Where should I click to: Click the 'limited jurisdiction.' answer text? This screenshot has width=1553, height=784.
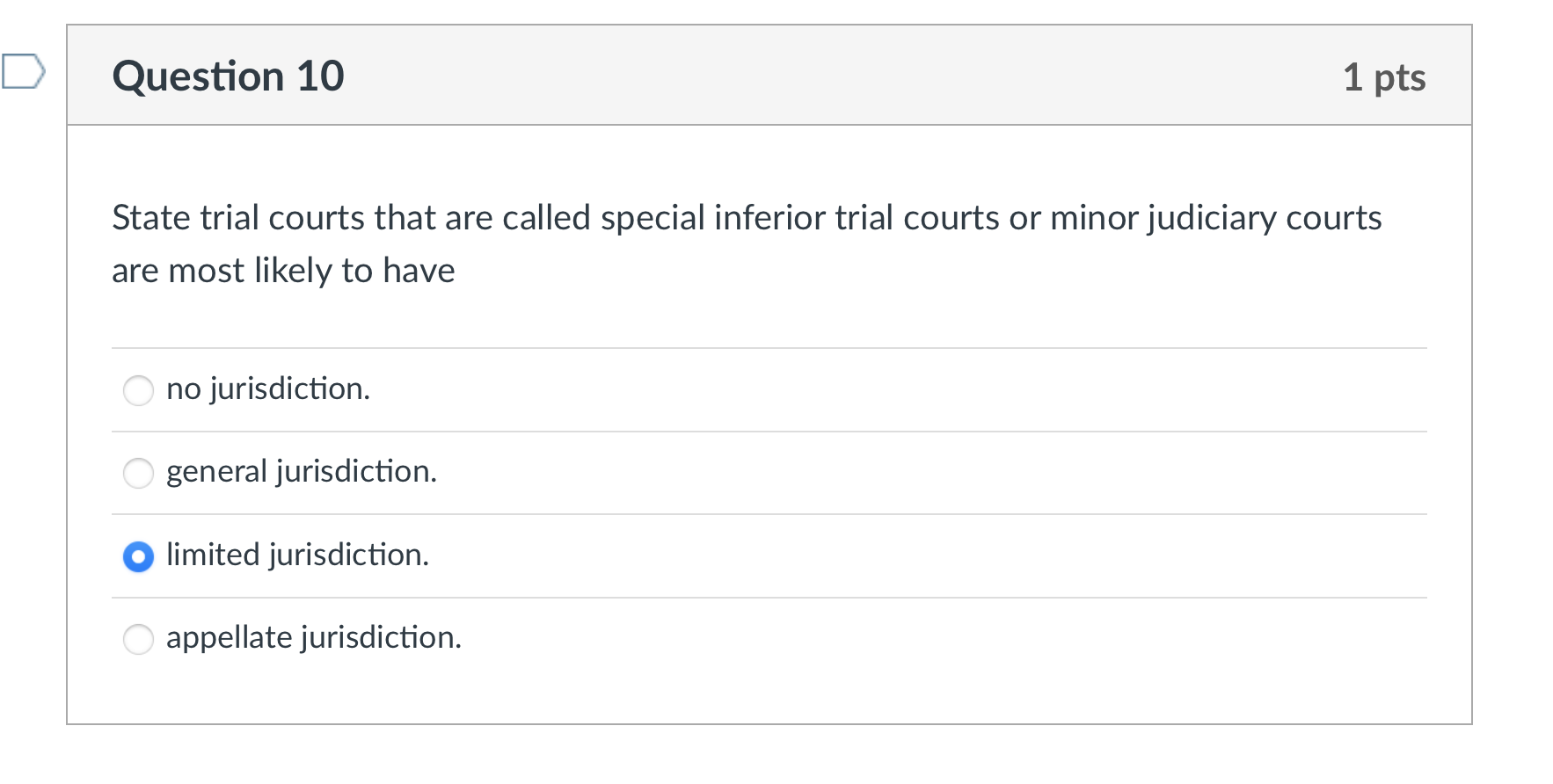click(297, 555)
